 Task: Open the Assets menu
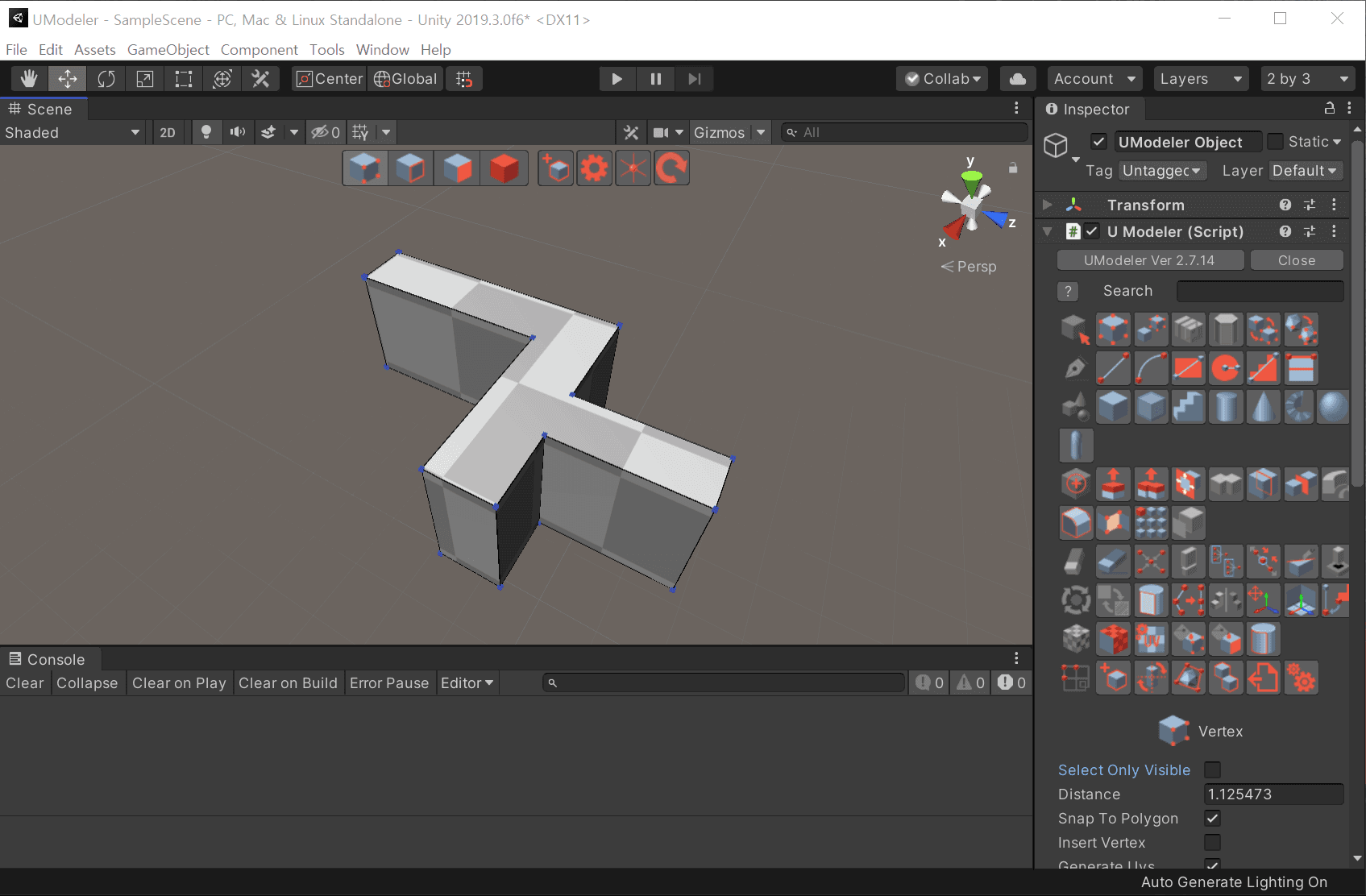pyautogui.click(x=95, y=49)
